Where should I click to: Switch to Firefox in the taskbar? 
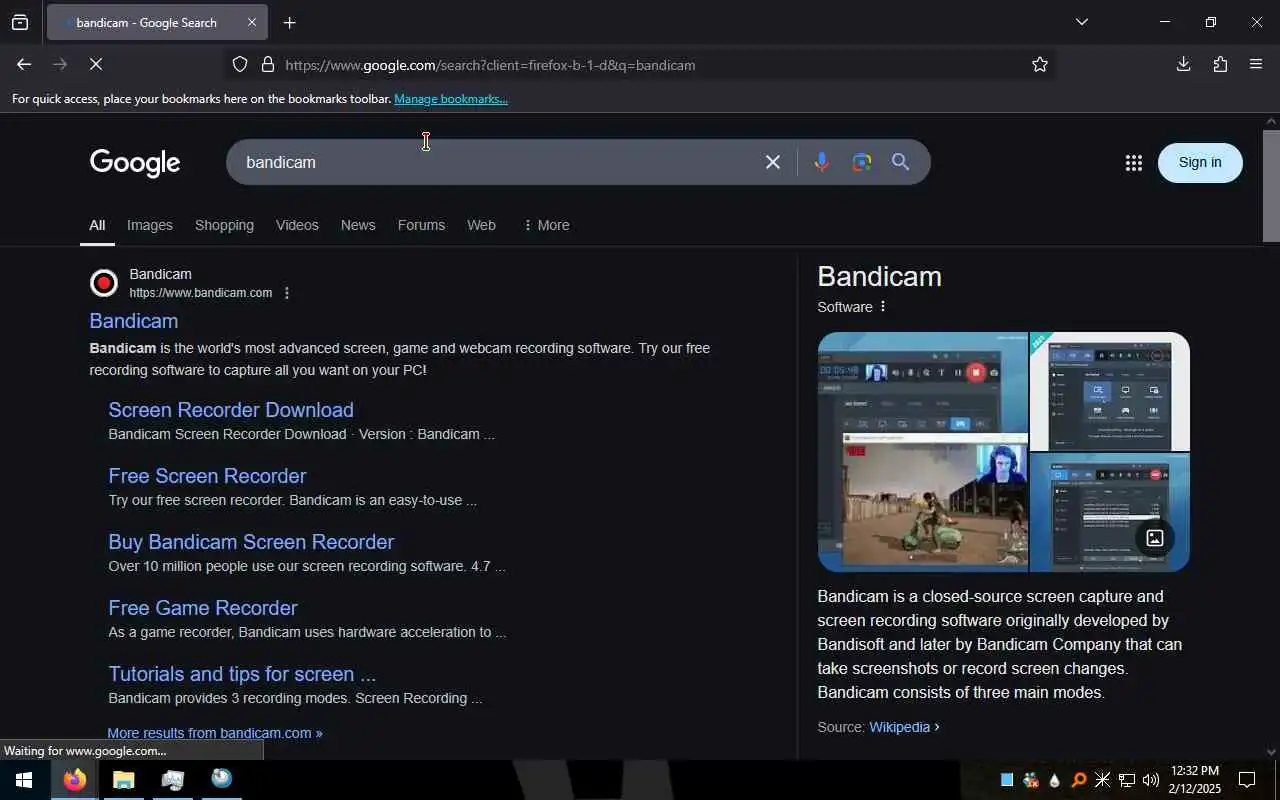coord(75,780)
